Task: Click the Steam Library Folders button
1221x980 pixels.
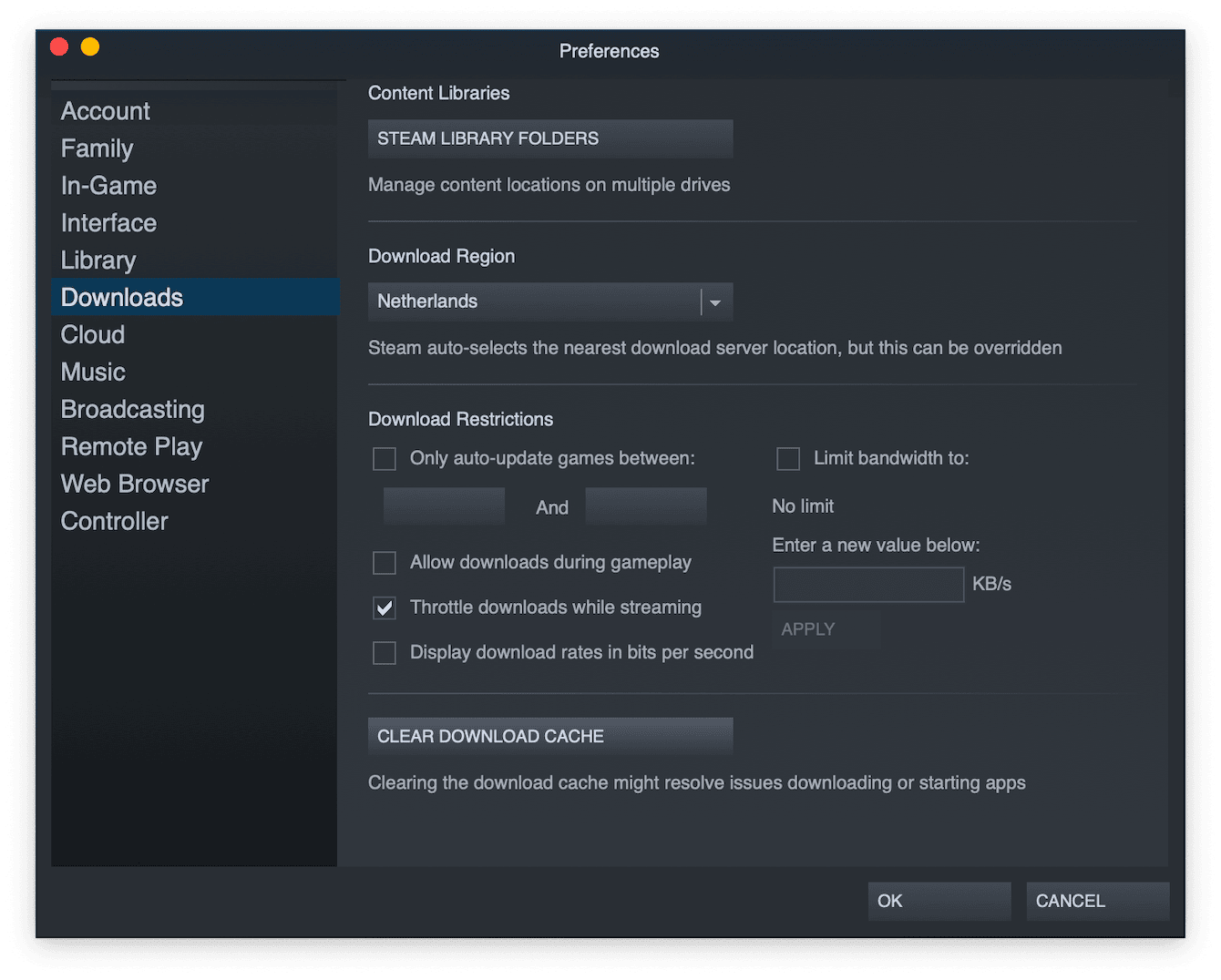Action: tap(550, 138)
